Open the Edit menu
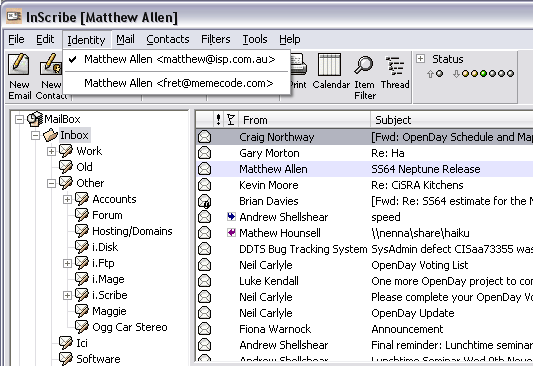Viewport: 533px width, 366px height. click(x=45, y=39)
